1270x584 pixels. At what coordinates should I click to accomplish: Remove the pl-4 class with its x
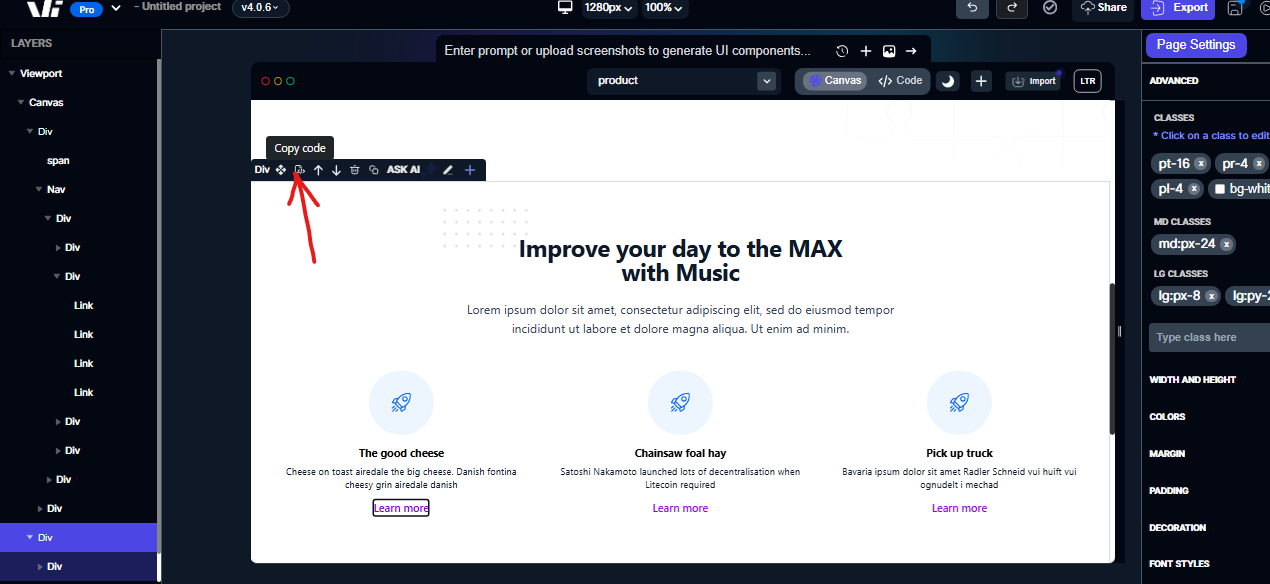[1194, 188]
